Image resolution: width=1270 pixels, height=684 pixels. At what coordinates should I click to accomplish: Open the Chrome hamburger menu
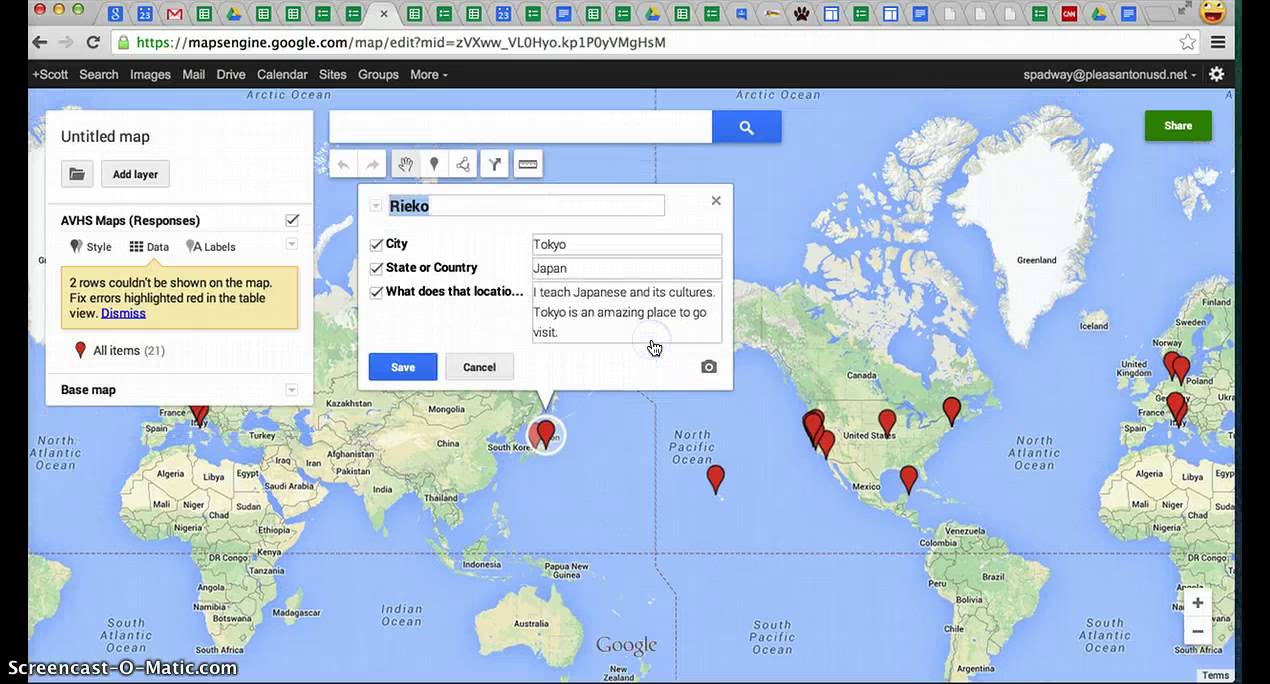(1217, 42)
